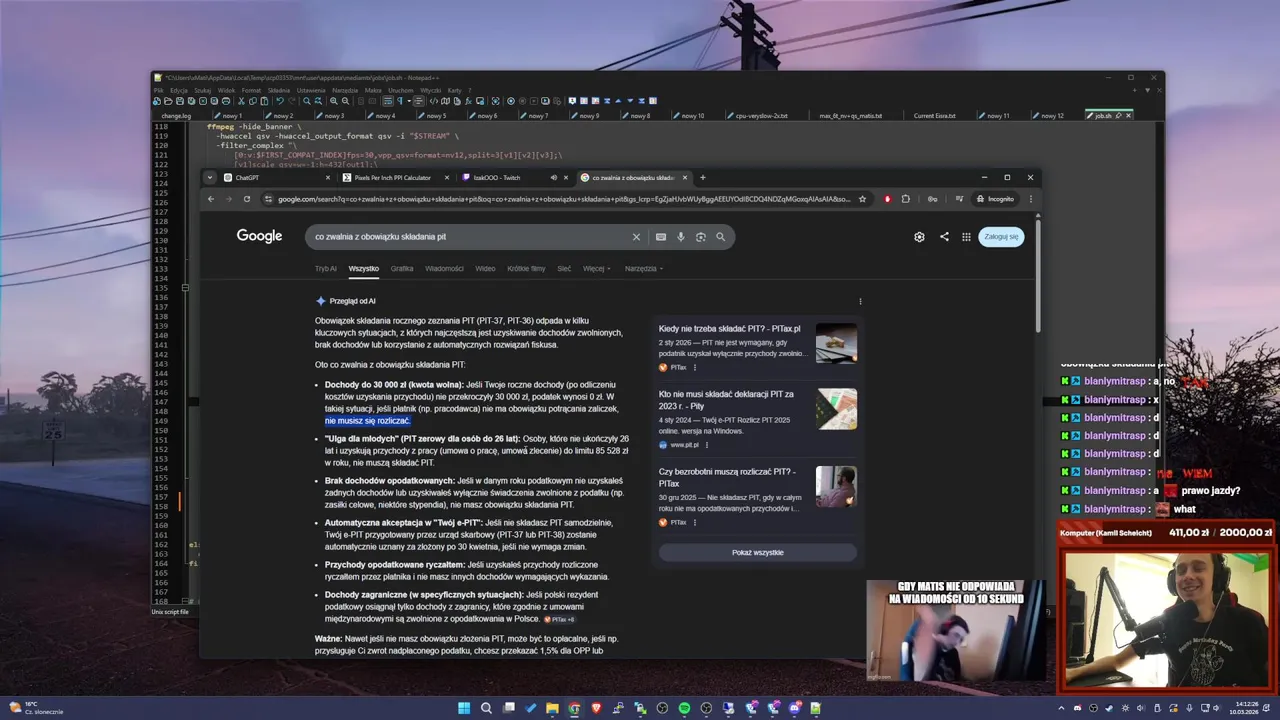Viewport: 1280px width, 720px height.
Task: Open 'Czy bezrobotni muszą rozliczać PIT?' link
Action: pos(727,477)
